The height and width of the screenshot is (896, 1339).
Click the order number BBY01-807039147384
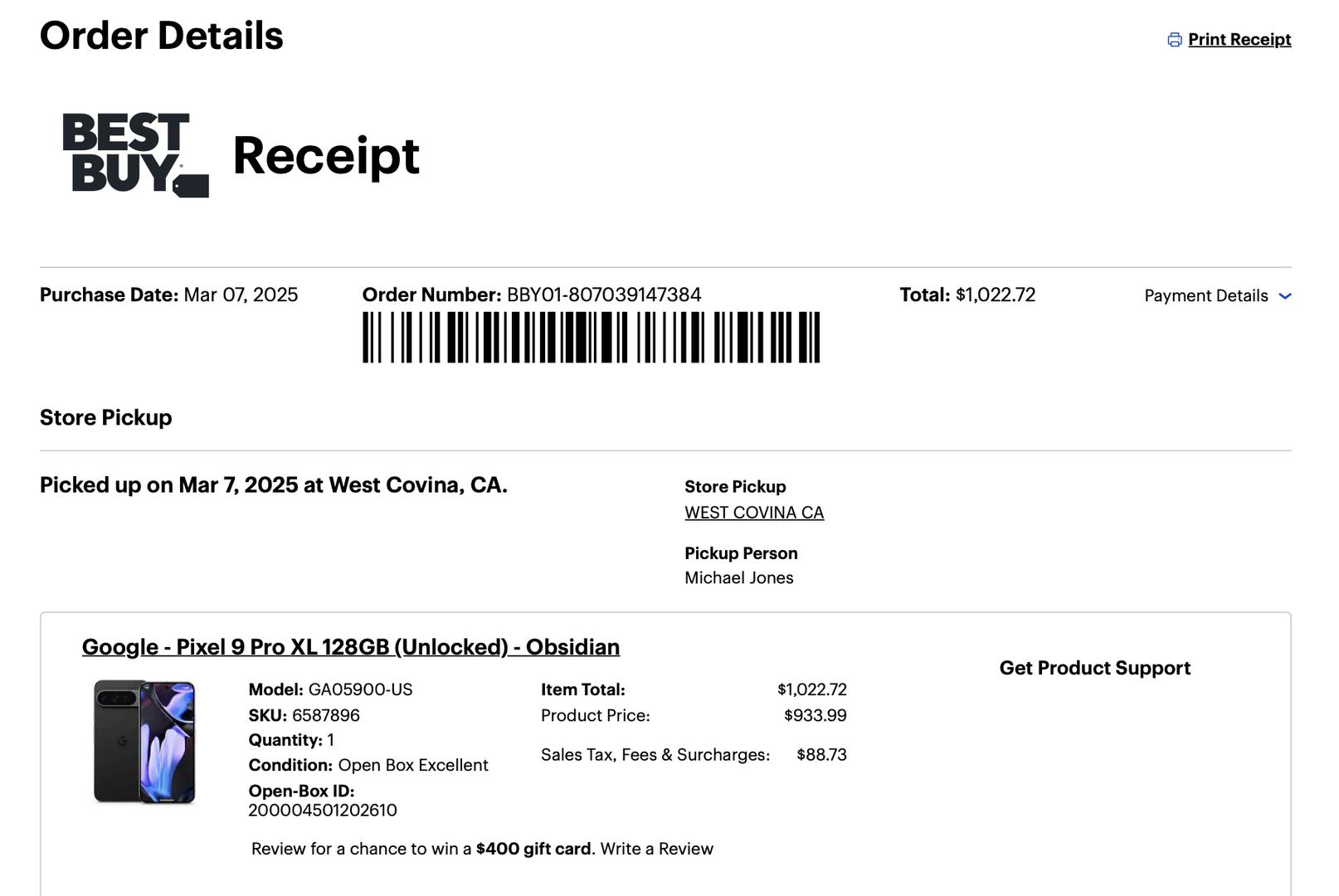click(603, 295)
